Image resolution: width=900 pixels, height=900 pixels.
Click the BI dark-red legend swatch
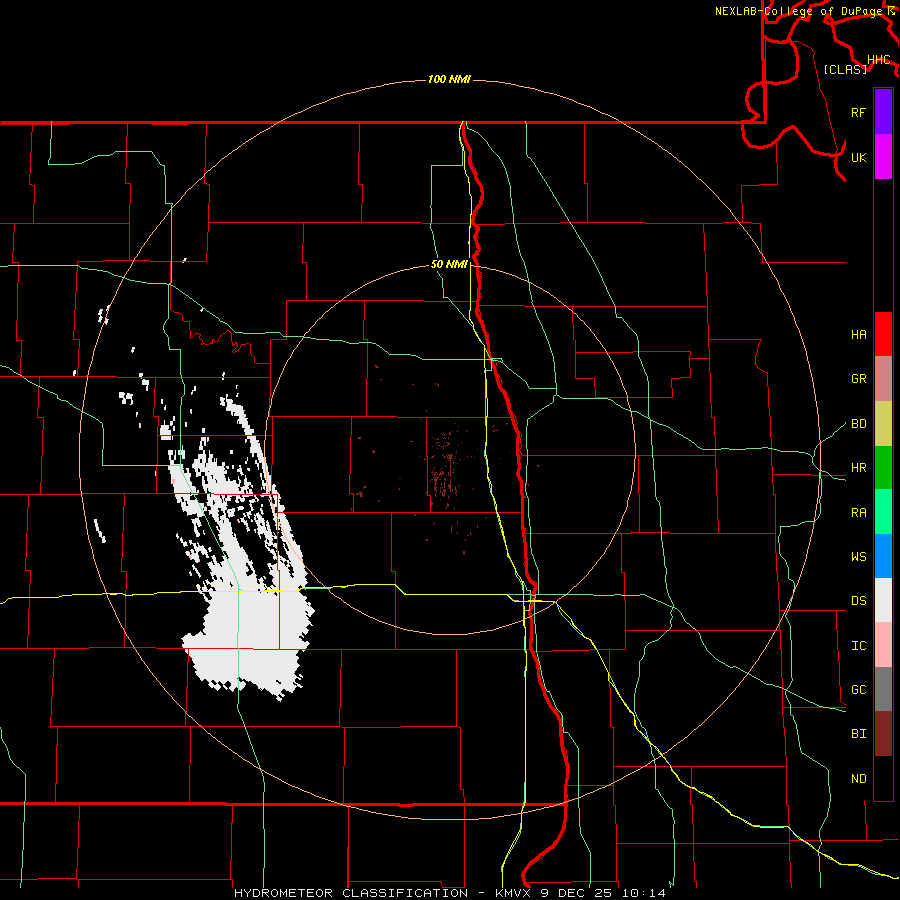pos(883,734)
